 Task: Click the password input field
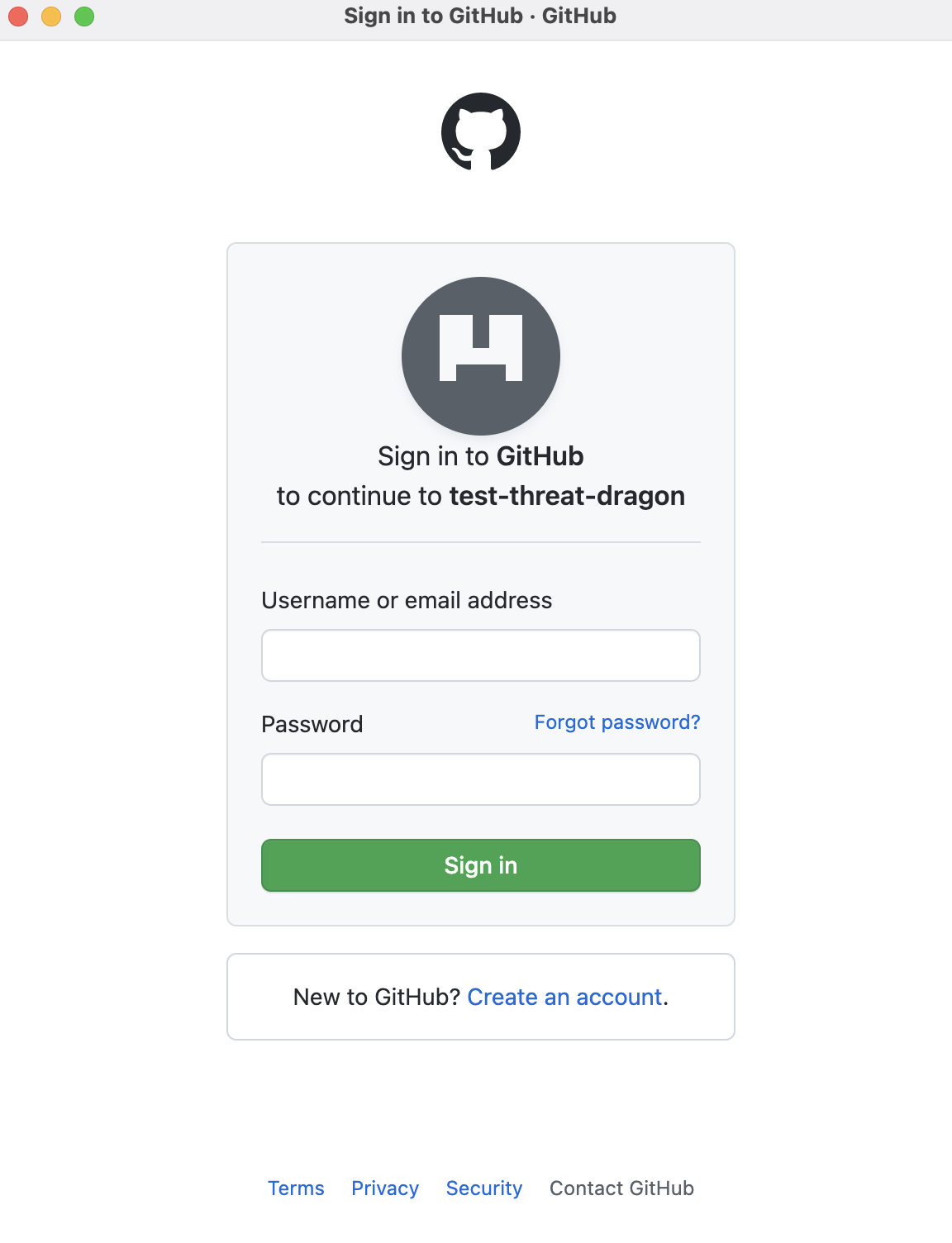481,779
